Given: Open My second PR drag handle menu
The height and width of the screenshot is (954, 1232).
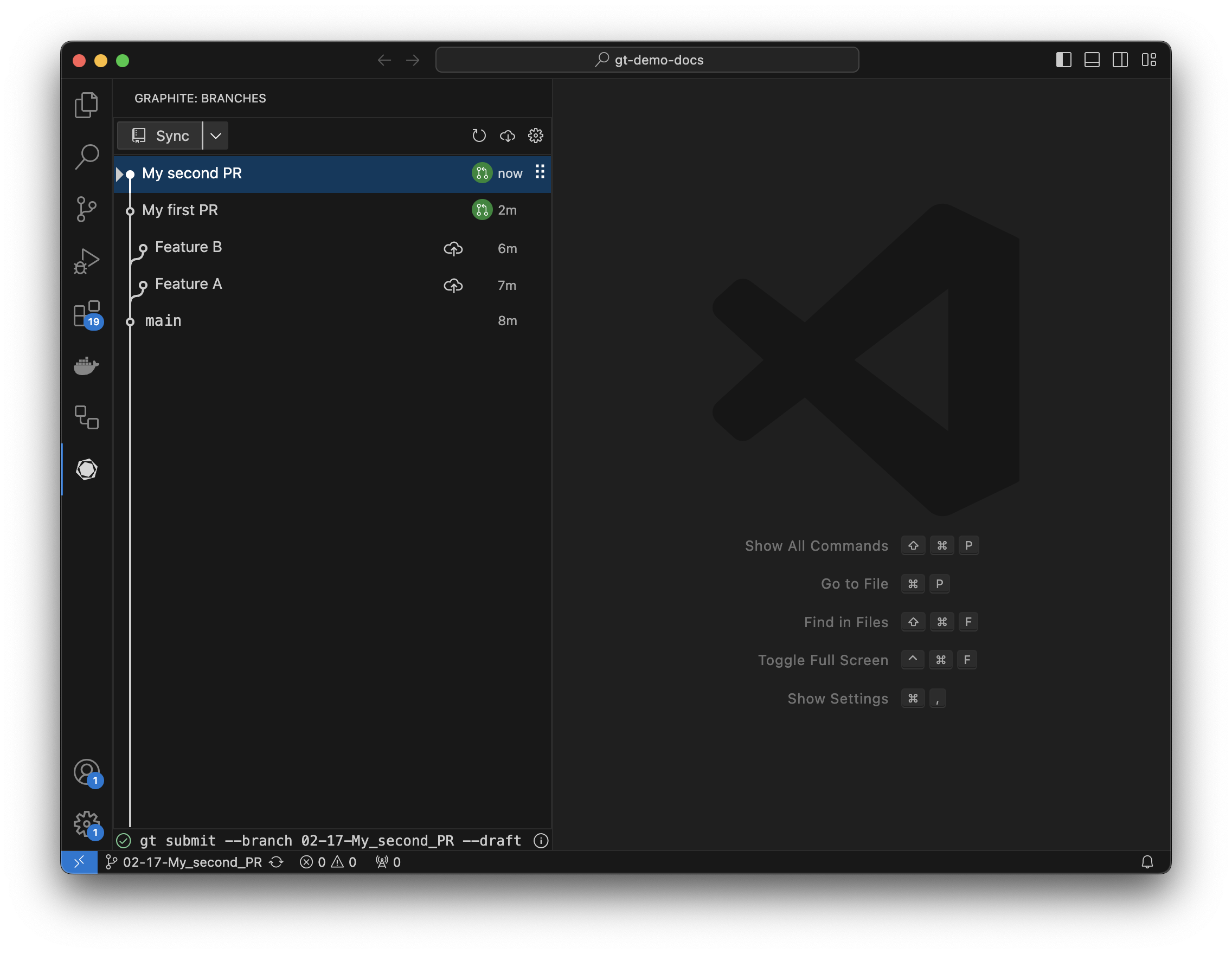Looking at the screenshot, I should pos(540,172).
